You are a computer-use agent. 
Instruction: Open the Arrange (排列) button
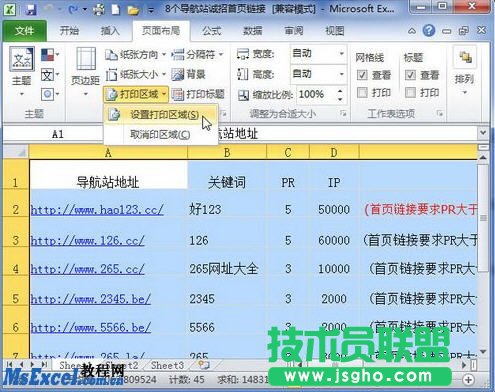pos(464,71)
